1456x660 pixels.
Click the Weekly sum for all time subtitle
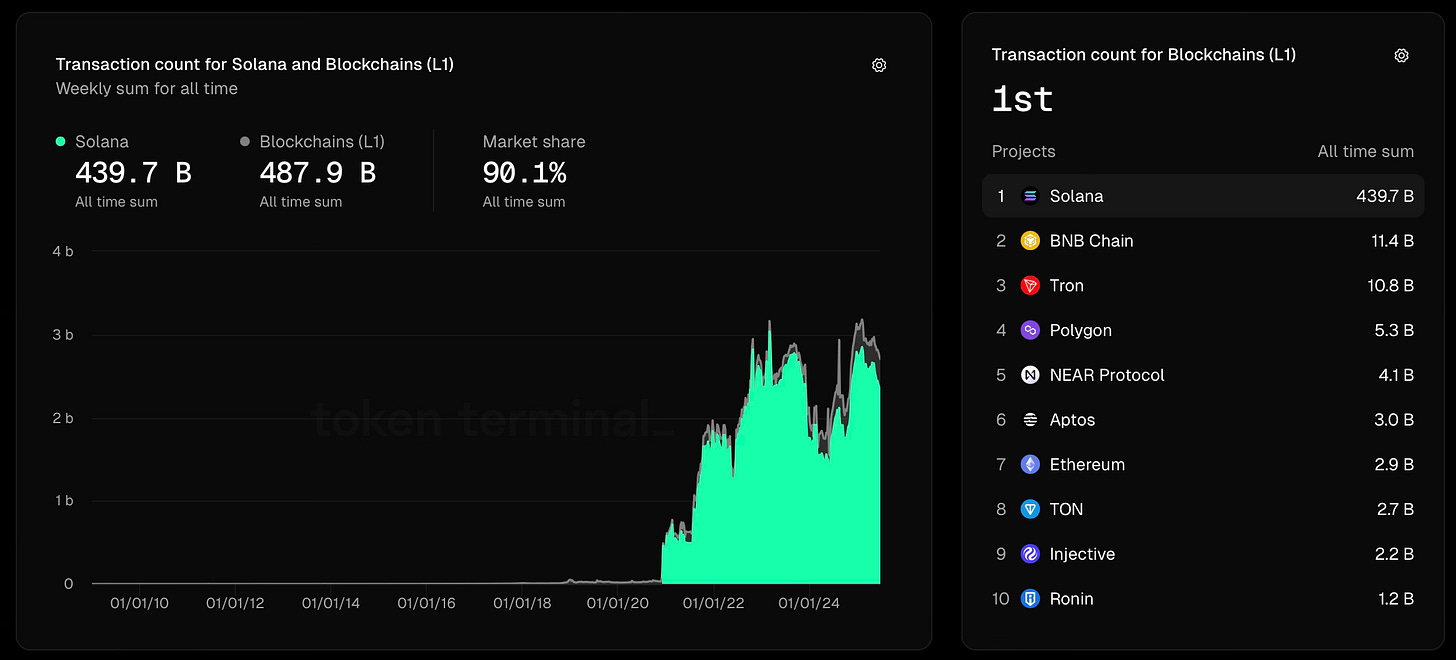click(147, 89)
